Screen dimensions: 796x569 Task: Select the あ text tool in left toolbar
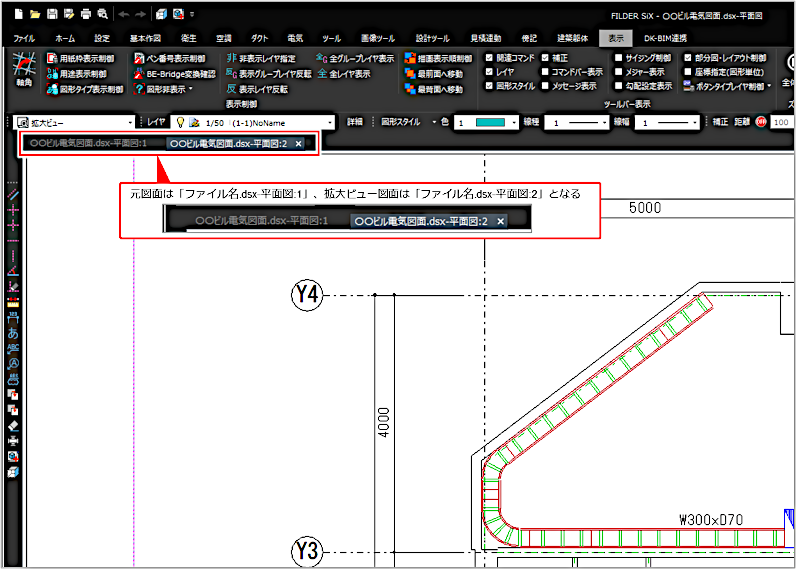pos(13,331)
